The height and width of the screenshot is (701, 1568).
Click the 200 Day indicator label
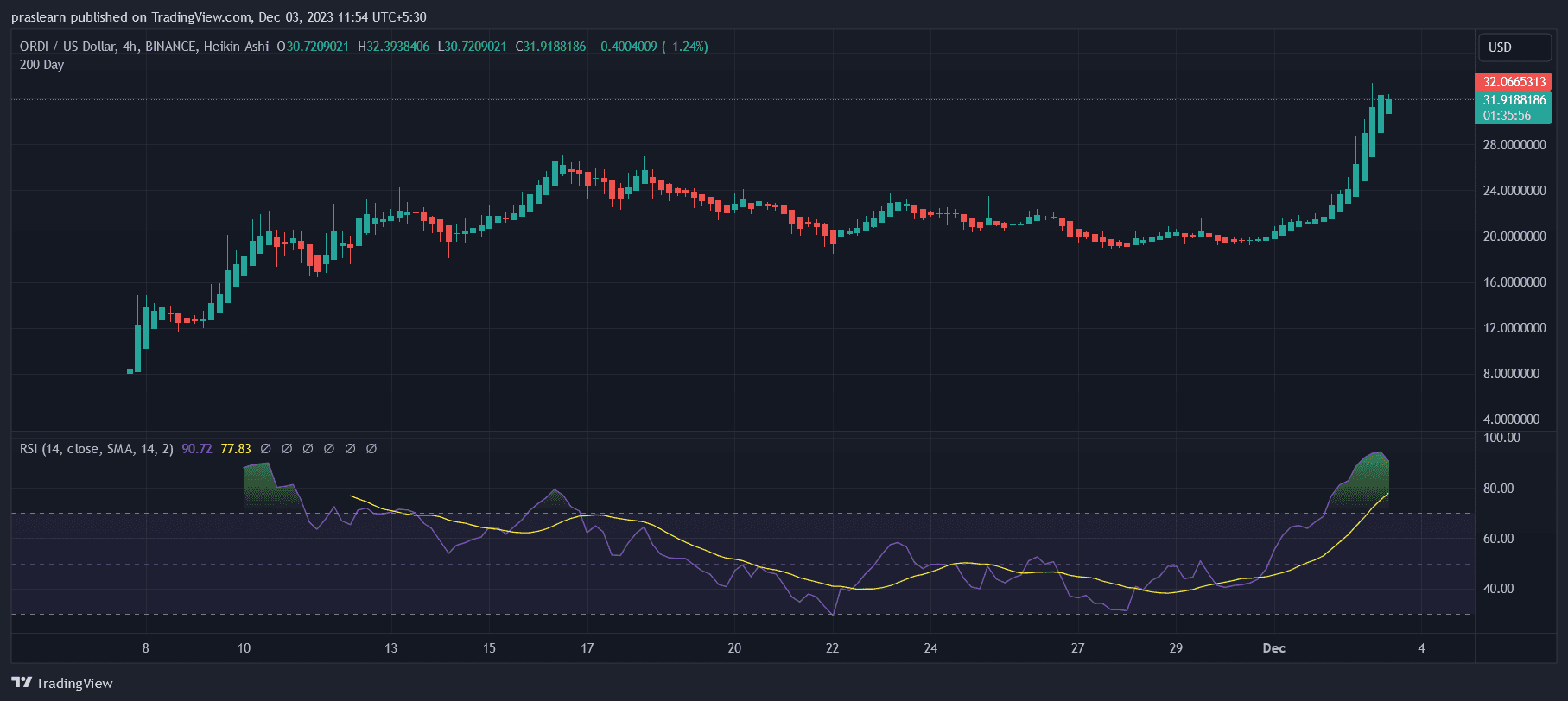click(x=41, y=65)
